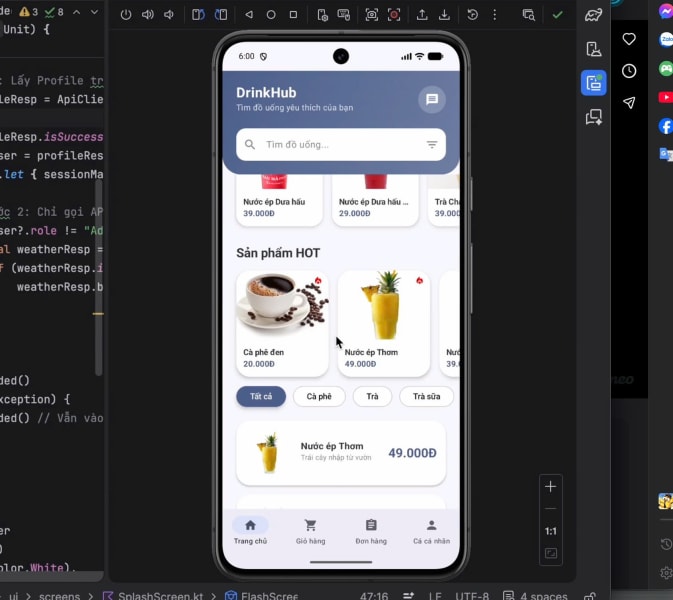Click the 3 warnings indicator in editor

tap(29, 12)
